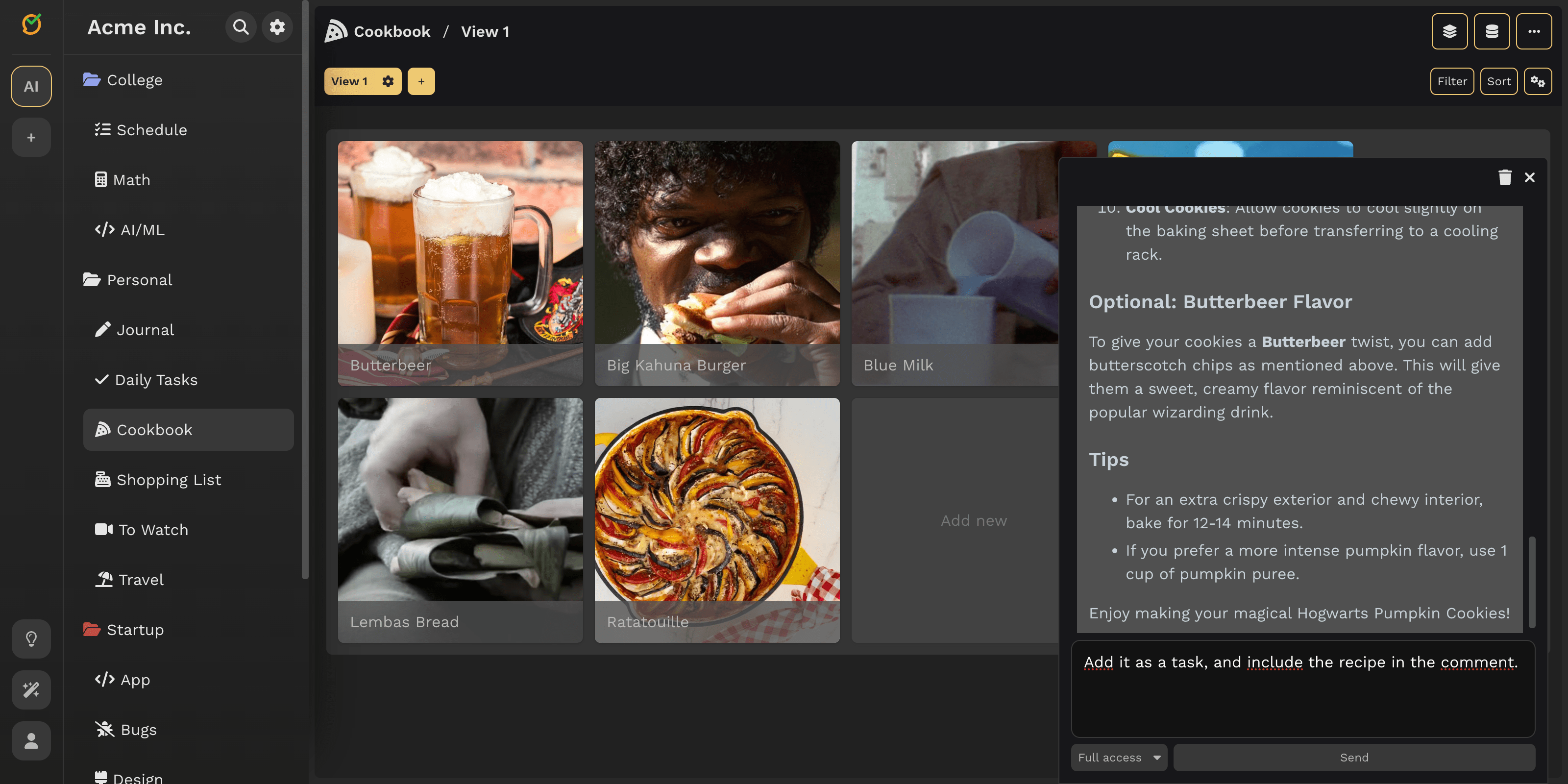Open the layers stack icon

coord(1449,31)
